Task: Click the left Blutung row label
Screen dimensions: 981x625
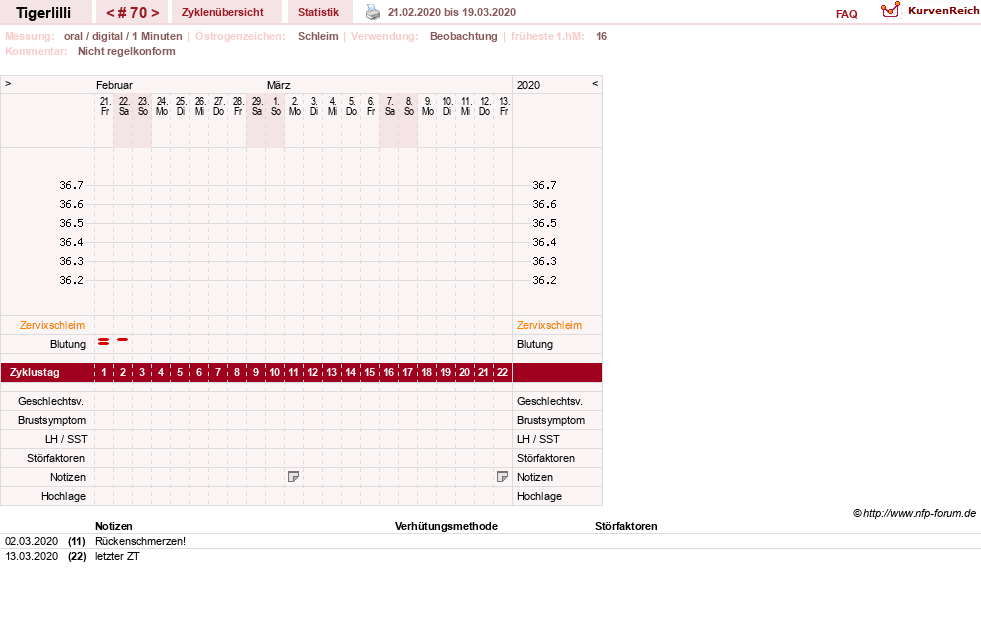Action: [x=68, y=344]
